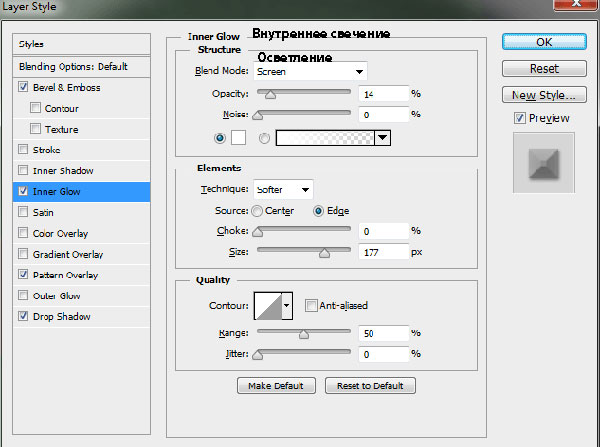Click the Size slider handle

pyautogui.click(x=324, y=255)
